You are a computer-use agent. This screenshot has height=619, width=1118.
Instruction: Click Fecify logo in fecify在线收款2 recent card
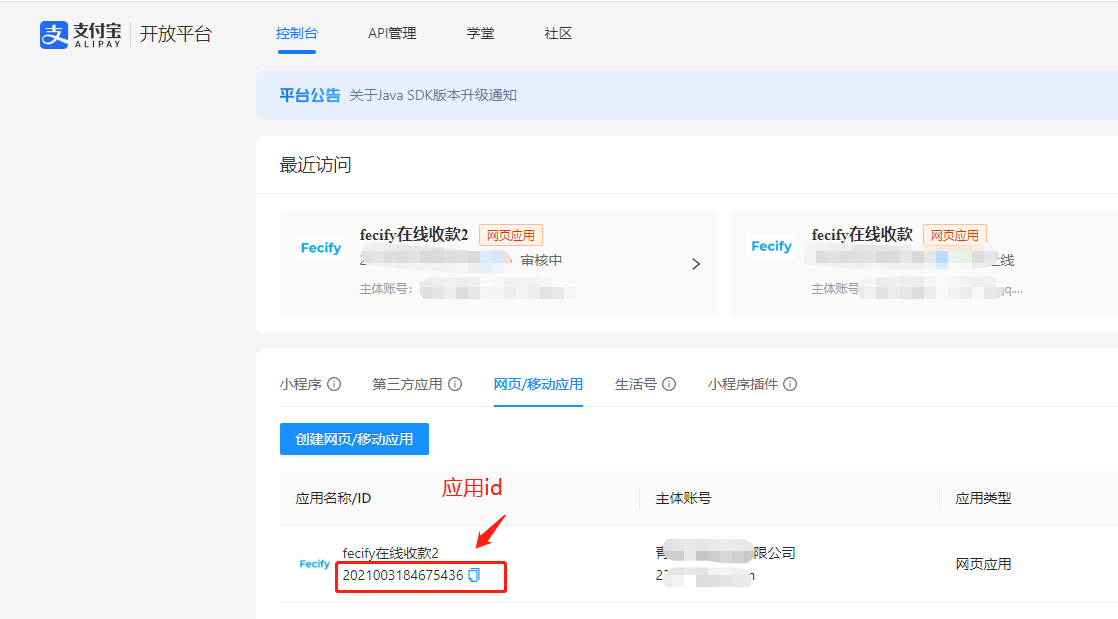coord(321,247)
